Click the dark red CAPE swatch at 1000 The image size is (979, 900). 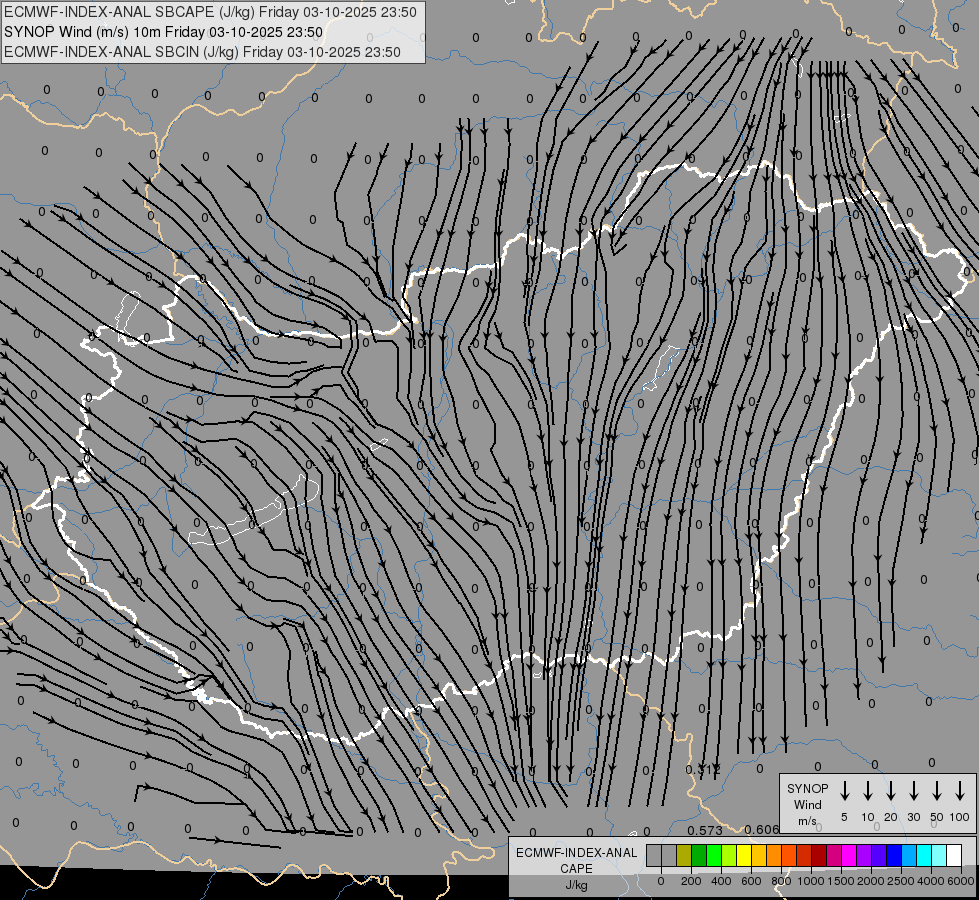pos(819,855)
